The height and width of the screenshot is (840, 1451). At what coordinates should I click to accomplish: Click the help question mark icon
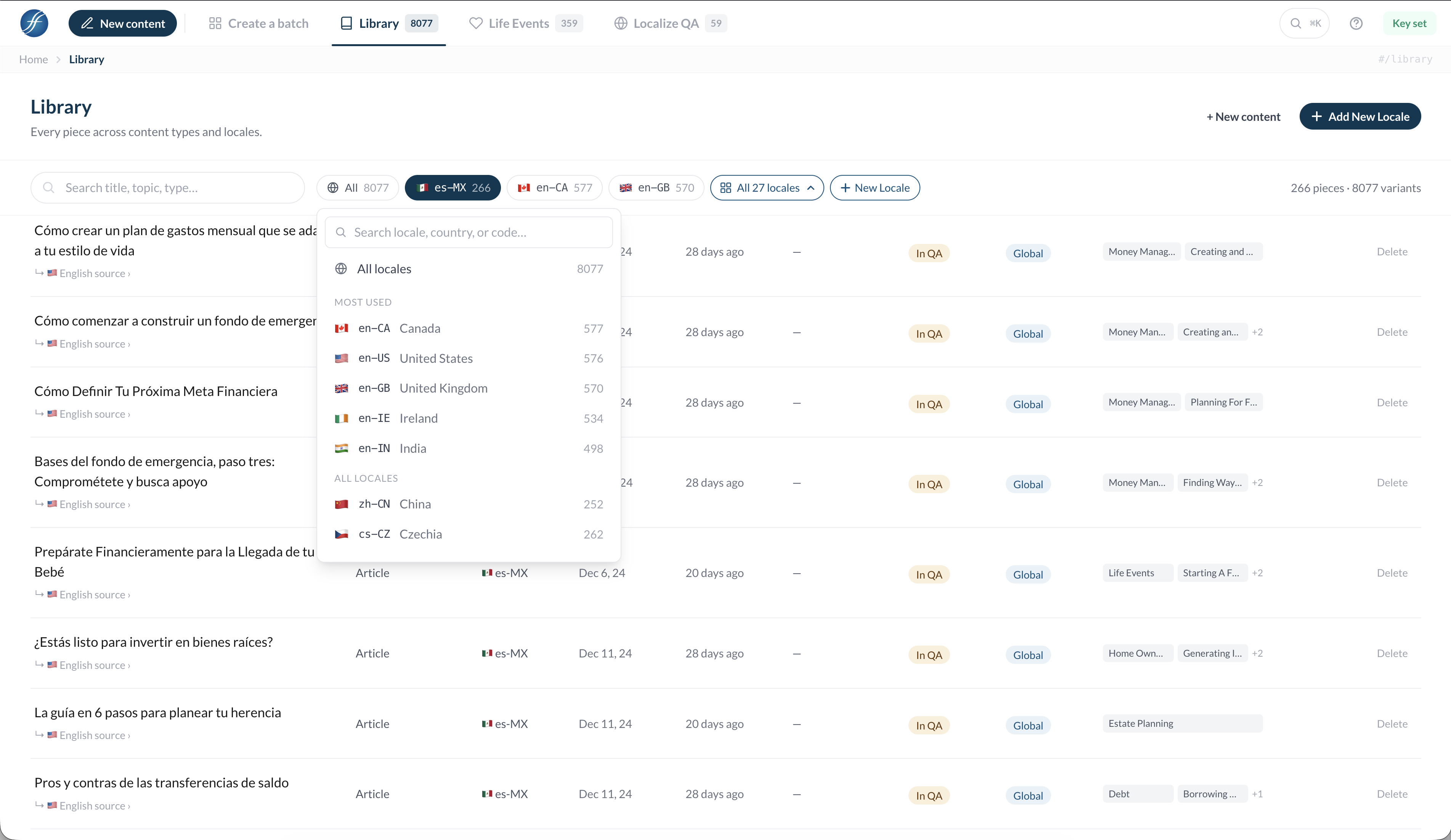point(1356,23)
